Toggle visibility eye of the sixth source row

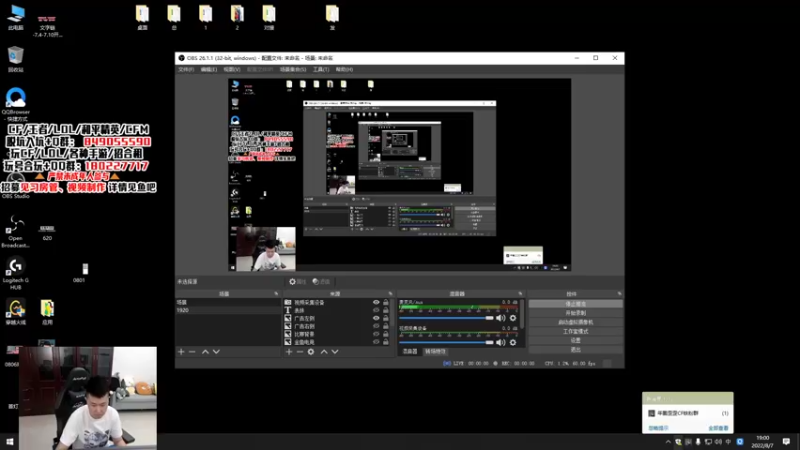click(x=376, y=342)
